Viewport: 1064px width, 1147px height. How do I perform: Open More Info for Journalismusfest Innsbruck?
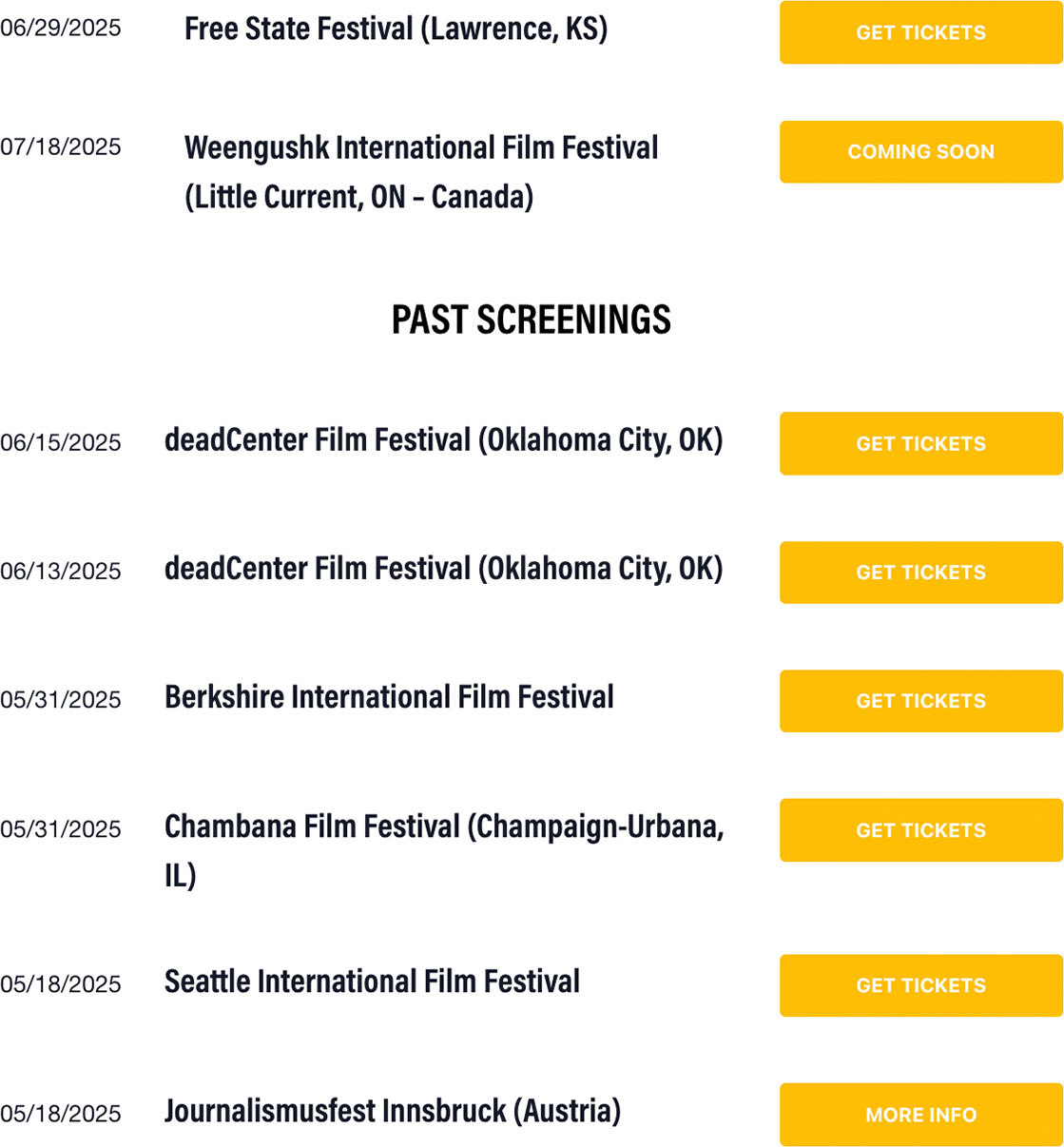(920, 1115)
